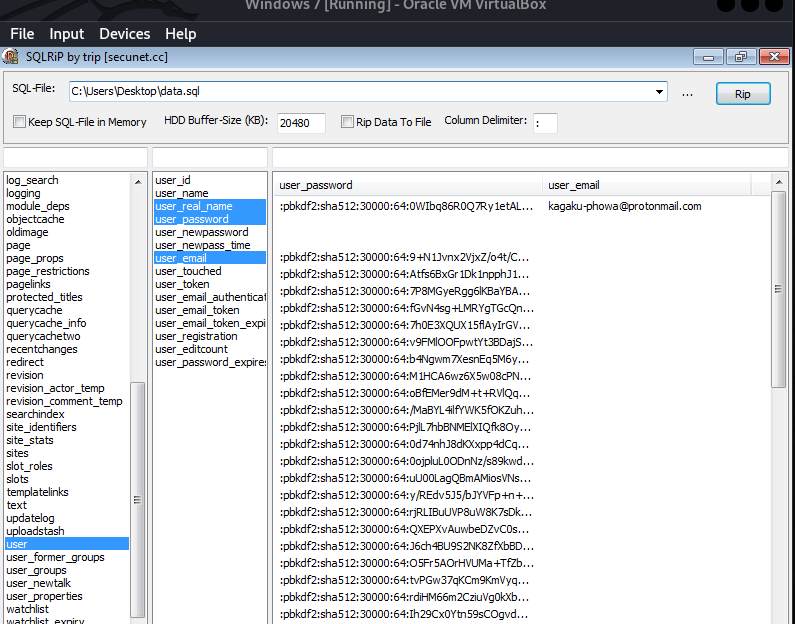Click the restore window button of SQLRiP
The image size is (795, 624).
(x=741, y=57)
